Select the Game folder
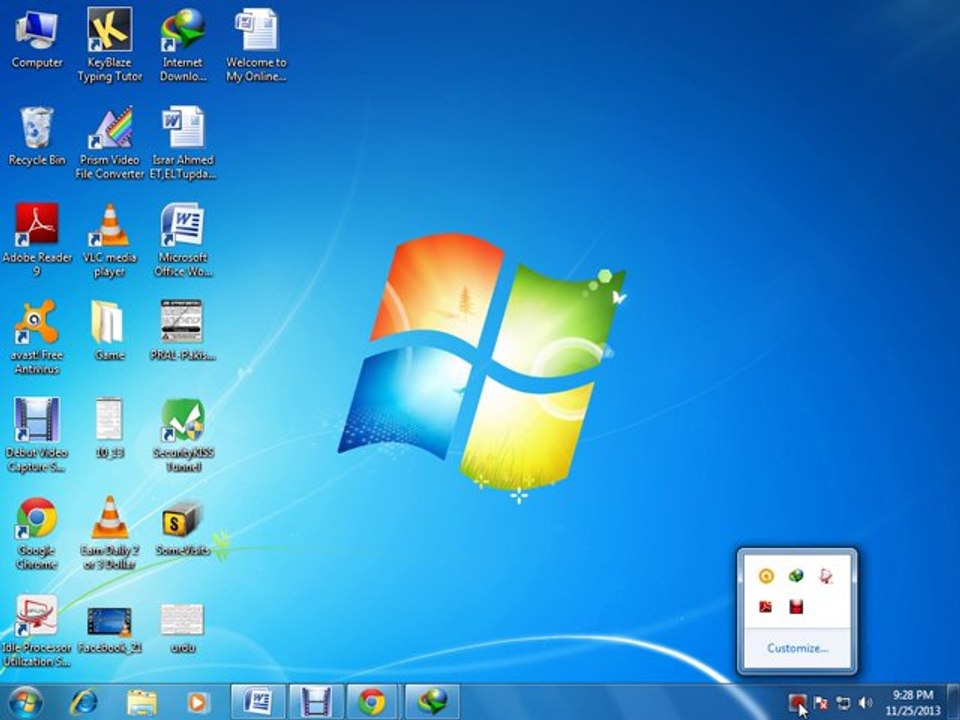The width and height of the screenshot is (960, 720). click(x=110, y=331)
